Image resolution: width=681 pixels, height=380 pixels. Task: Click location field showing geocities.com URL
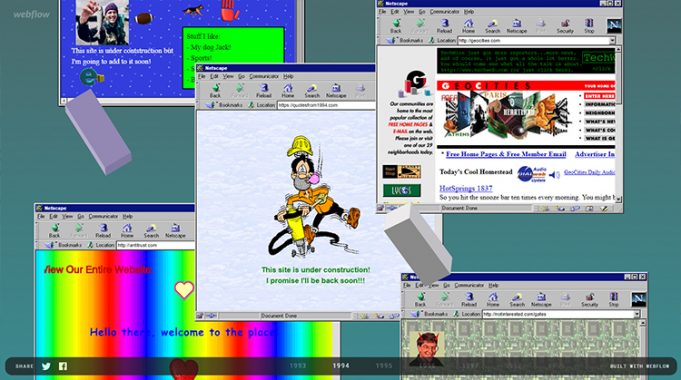[533, 40]
